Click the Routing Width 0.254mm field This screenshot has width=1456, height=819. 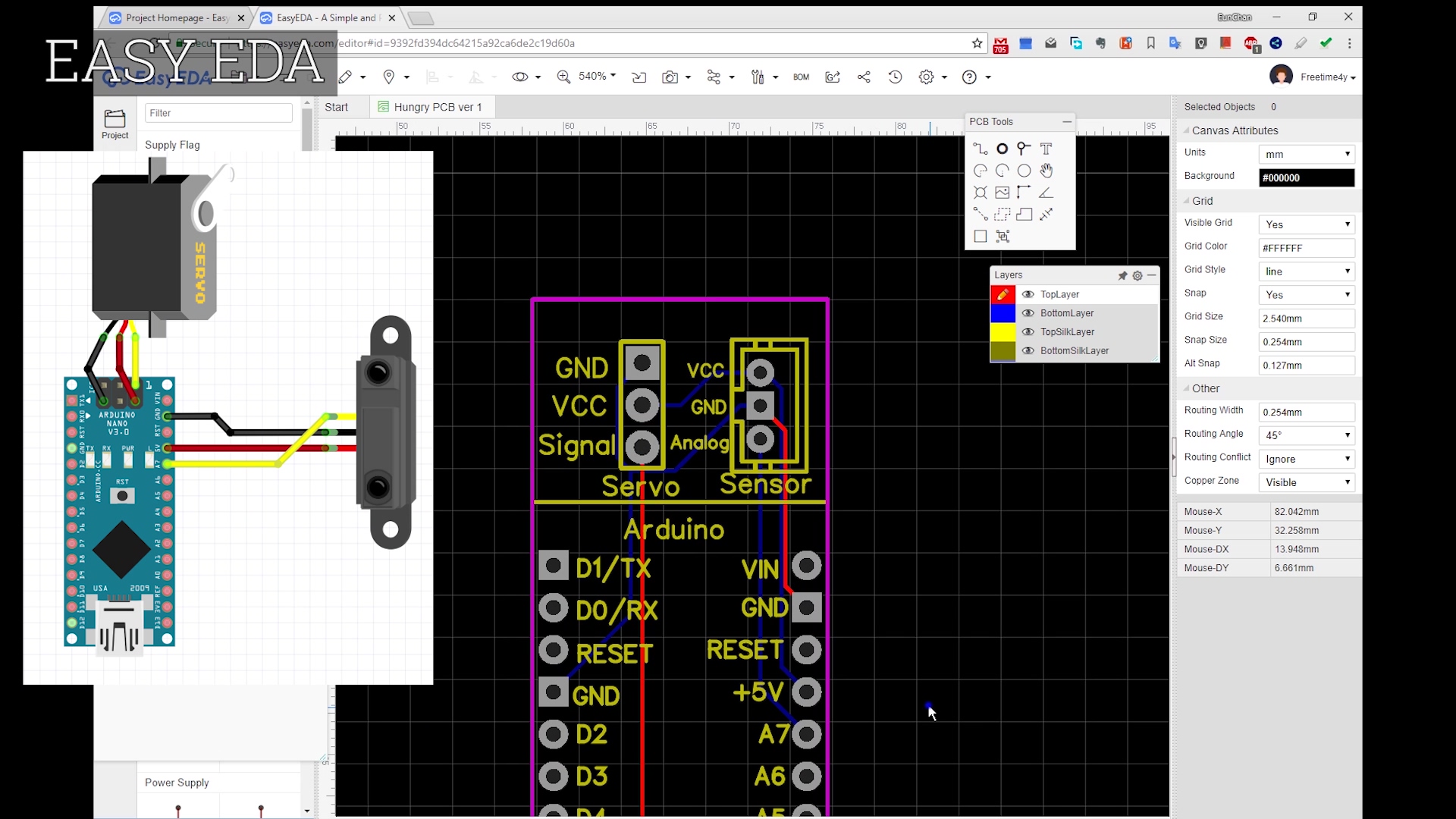1307,412
